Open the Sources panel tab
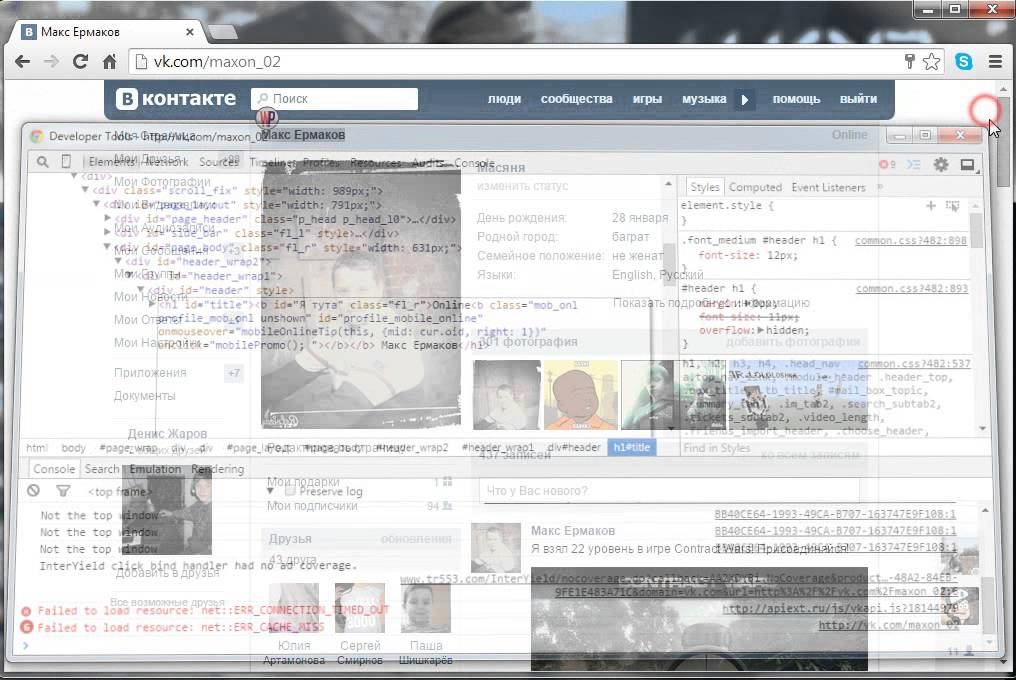Screen dimensions: 1016x680 click(x=218, y=162)
